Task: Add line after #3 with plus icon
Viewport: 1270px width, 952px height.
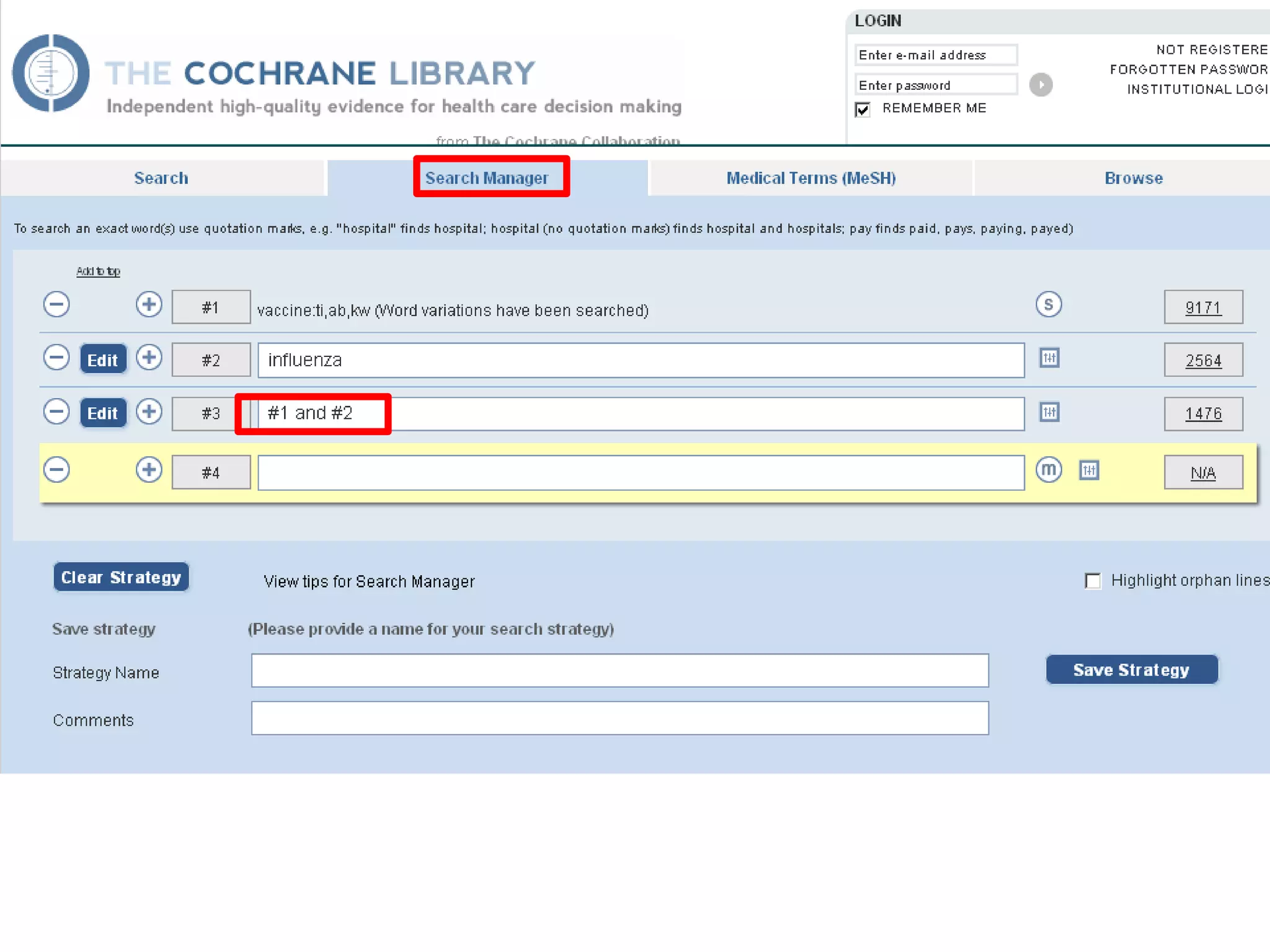Action: pos(149,412)
